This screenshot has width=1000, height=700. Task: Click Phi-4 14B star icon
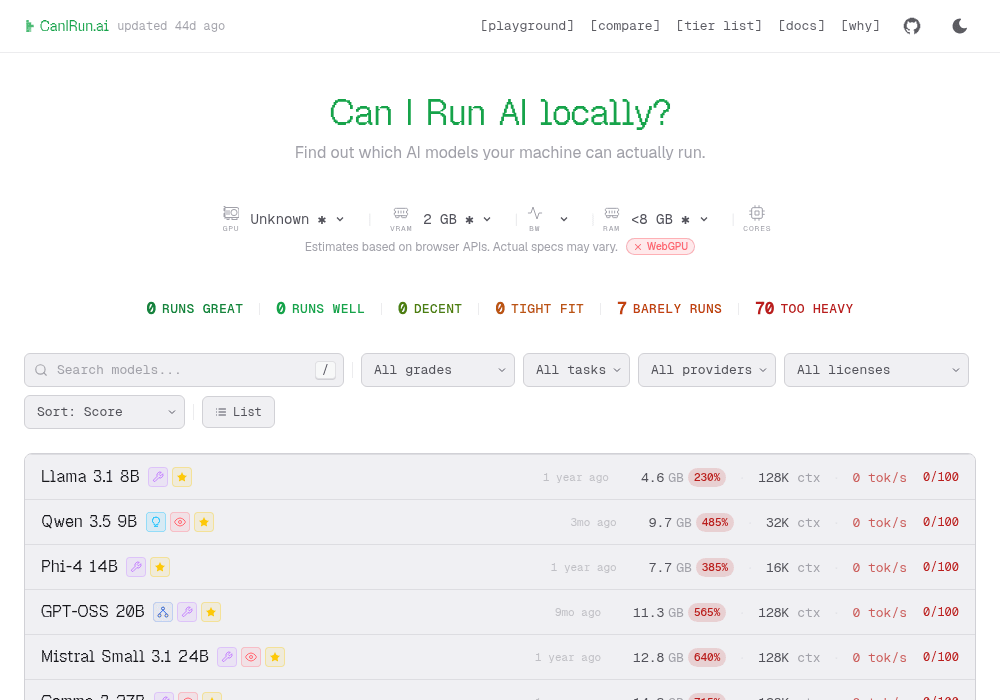pyautogui.click(x=160, y=567)
